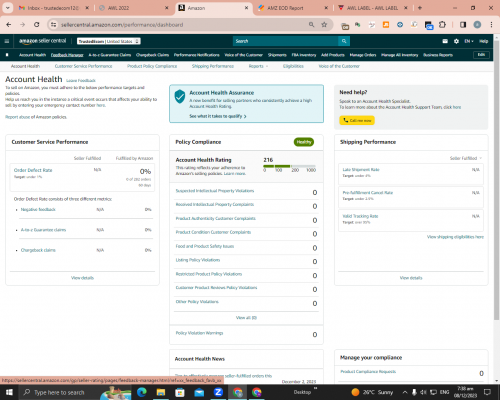
Task: Switch to the Inbox Gmail tab
Action: tap(53, 8)
